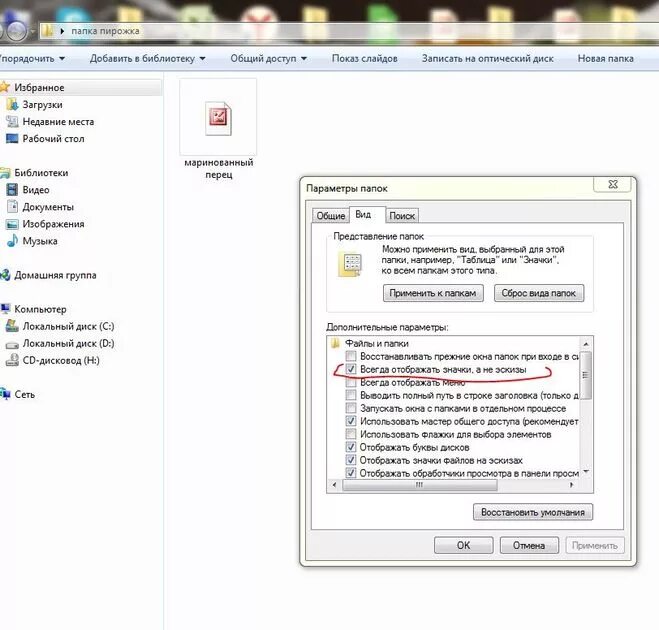Image resolution: width=659 pixels, height=630 pixels.
Task: Toggle Отображать обработчики просмотра checkbox
Action: point(351,473)
